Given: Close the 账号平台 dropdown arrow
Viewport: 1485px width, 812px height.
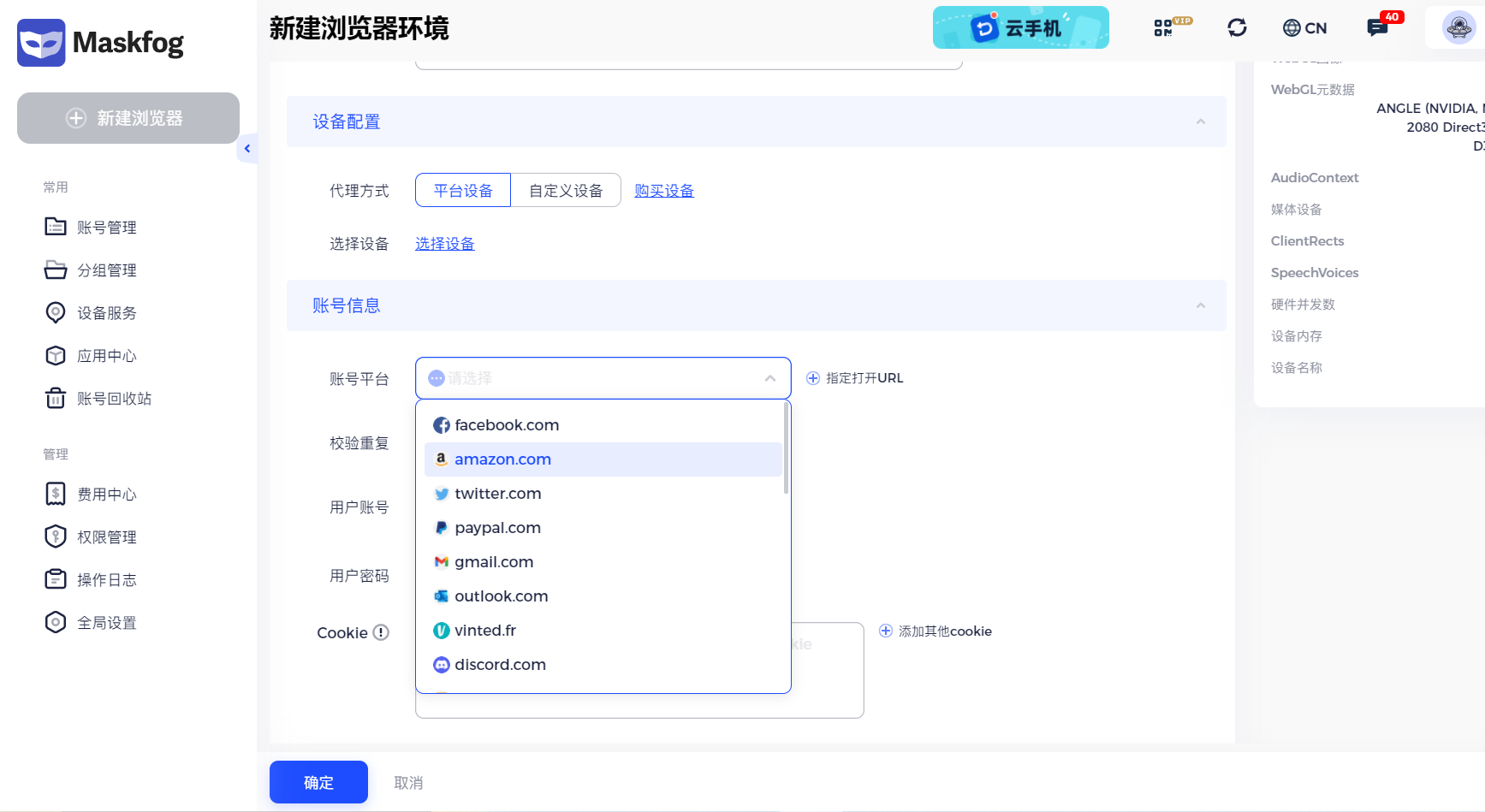Looking at the screenshot, I should (x=770, y=378).
